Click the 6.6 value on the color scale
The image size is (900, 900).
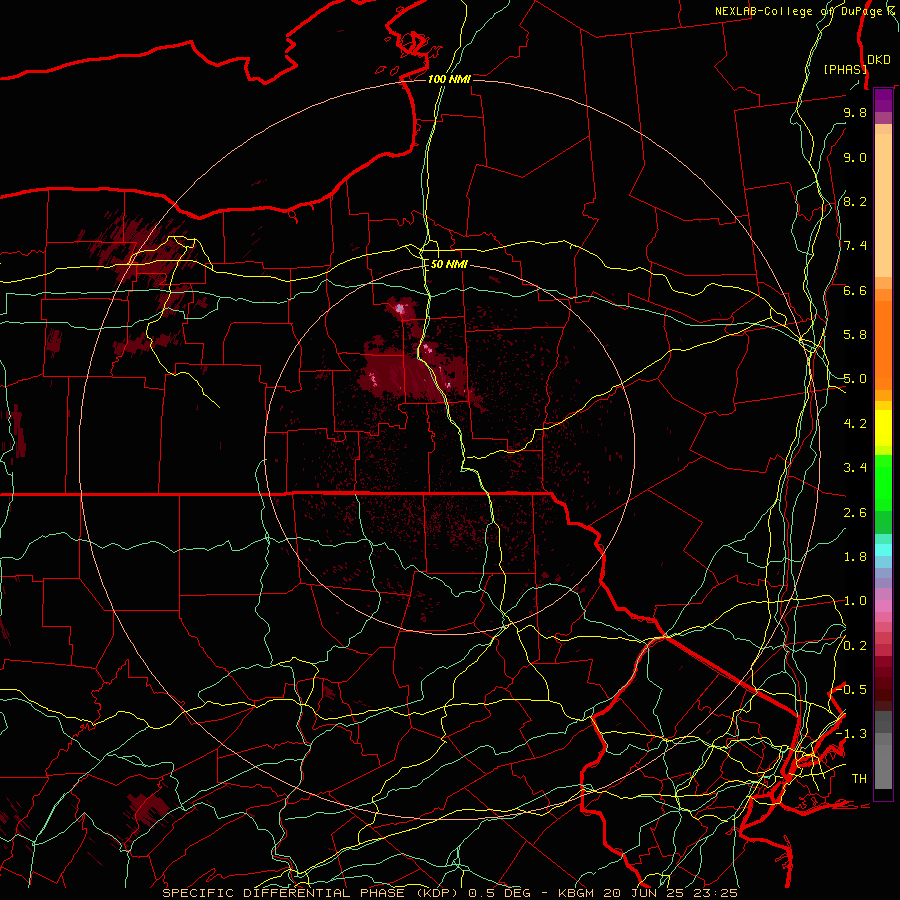point(855,290)
